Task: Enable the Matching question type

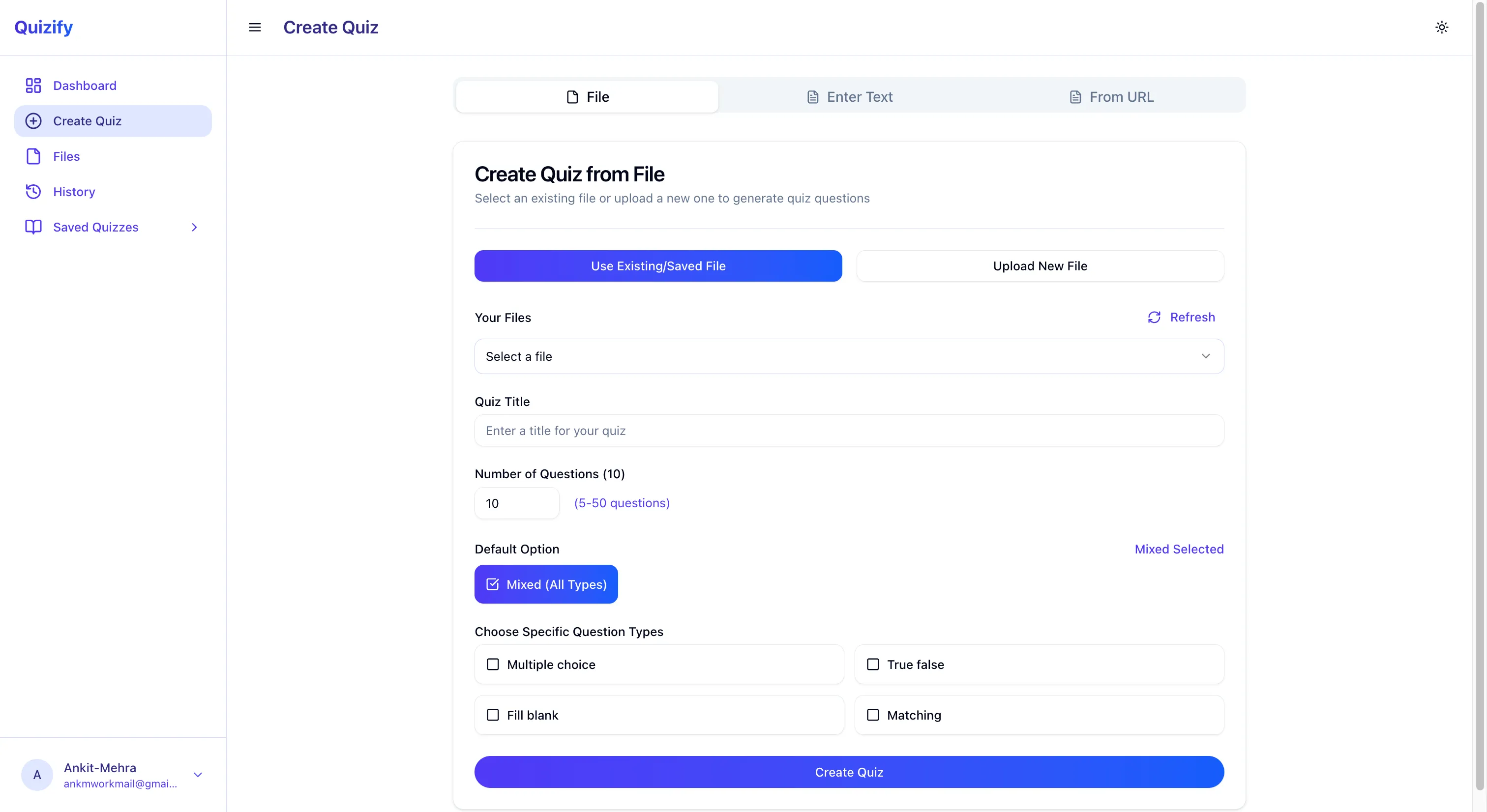Action: click(873, 715)
